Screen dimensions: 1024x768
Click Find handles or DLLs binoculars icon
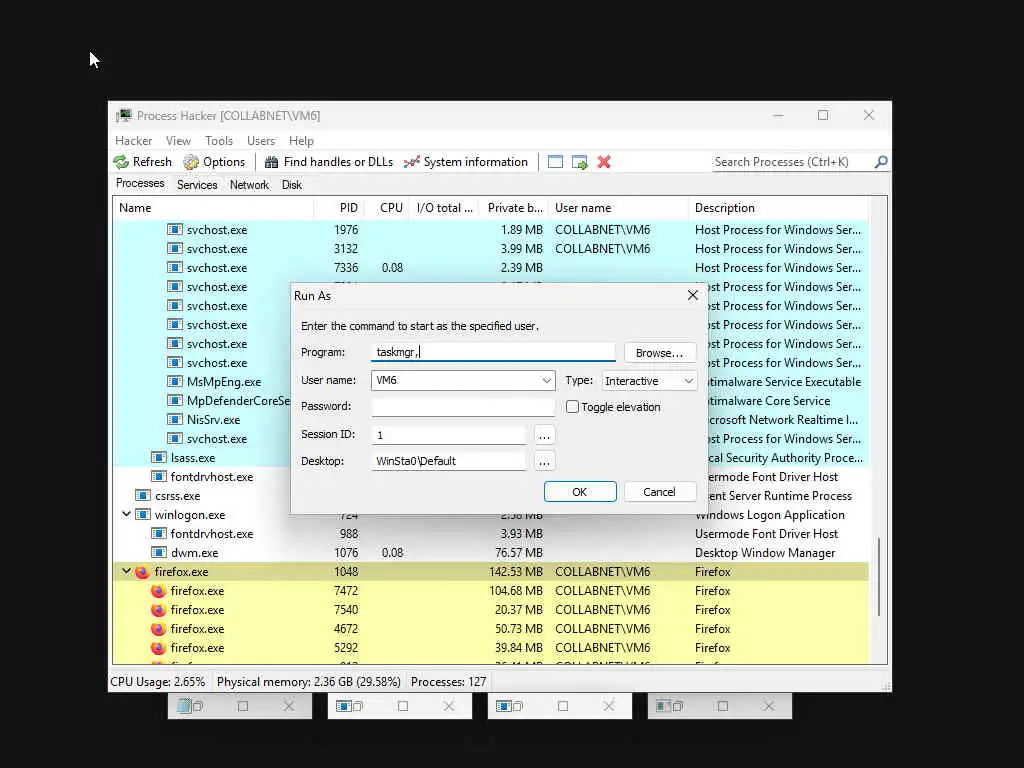coord(271,162)
